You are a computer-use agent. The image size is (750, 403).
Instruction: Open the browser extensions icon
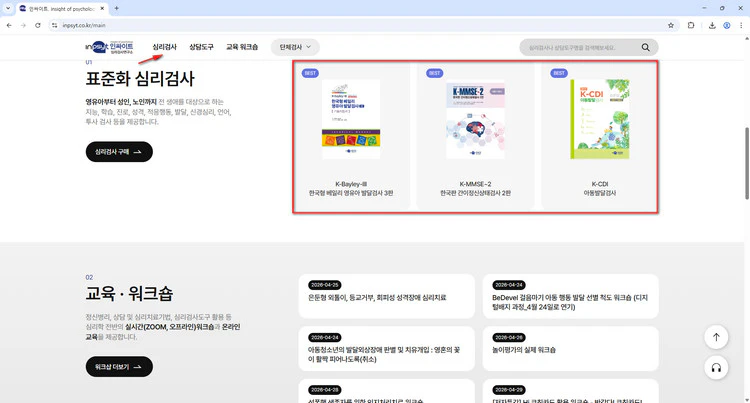pyautogui.click(x=691, y=25)
